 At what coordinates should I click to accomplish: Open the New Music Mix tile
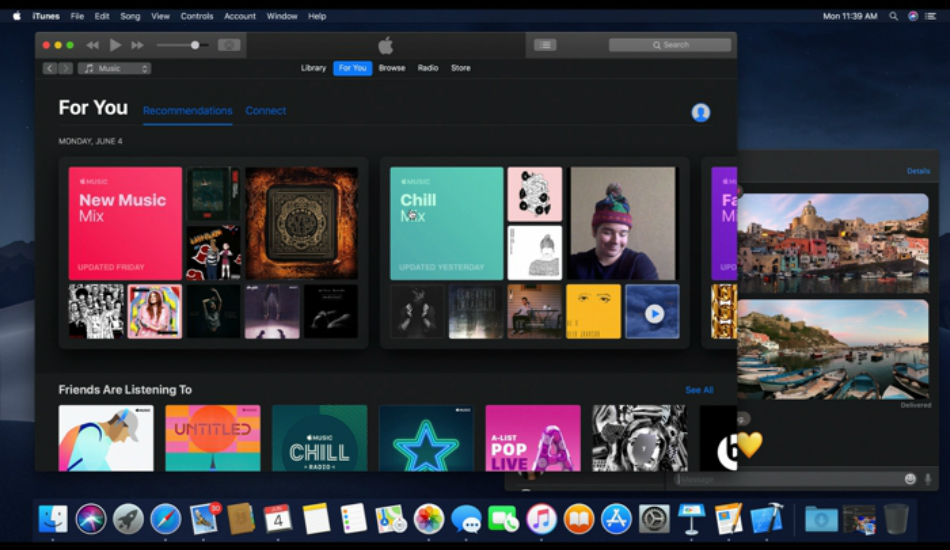pyautogui.click(x=125, y=224)
